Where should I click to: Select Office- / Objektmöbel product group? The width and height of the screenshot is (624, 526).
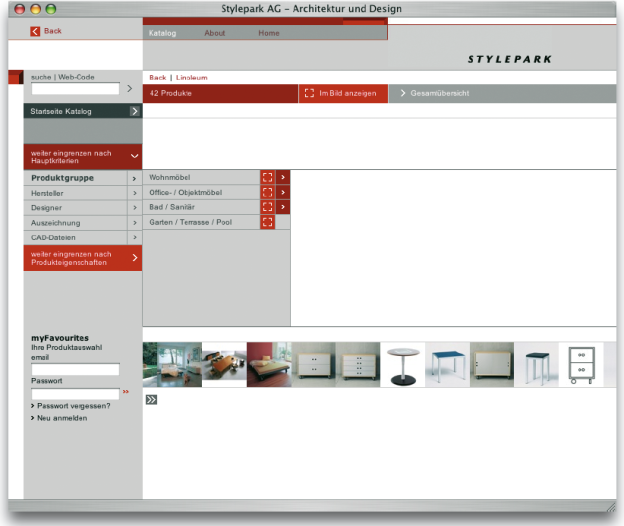[185, 193]
